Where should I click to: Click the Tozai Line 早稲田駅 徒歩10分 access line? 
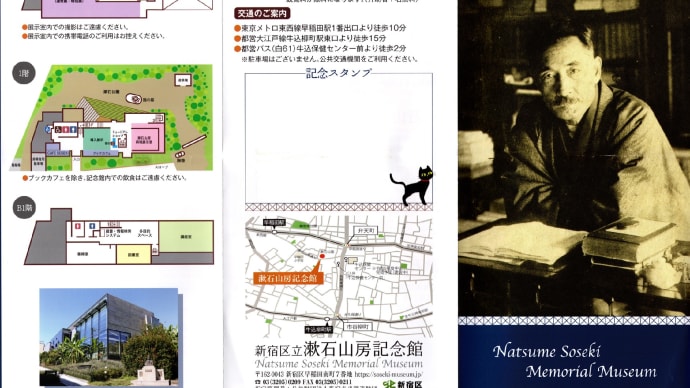(320, 28)
